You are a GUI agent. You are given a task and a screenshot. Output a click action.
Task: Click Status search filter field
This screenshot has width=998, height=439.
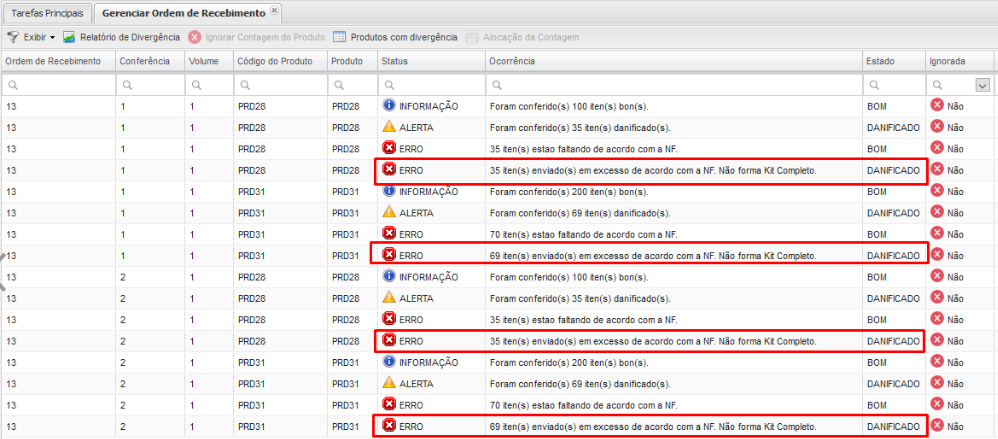click(432, 85)
